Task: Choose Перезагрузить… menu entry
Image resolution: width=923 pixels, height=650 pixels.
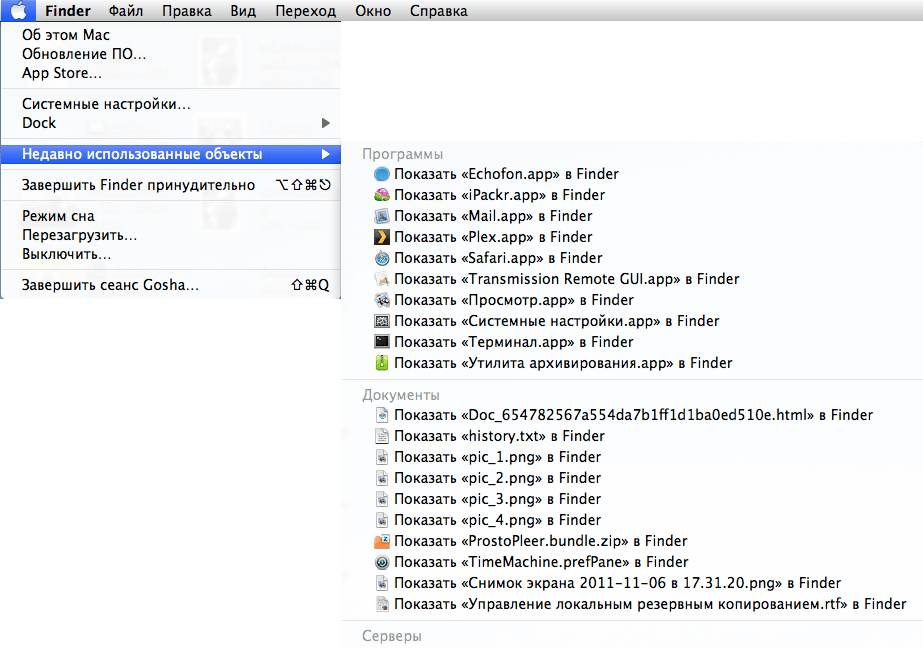Action: [171, 236]
